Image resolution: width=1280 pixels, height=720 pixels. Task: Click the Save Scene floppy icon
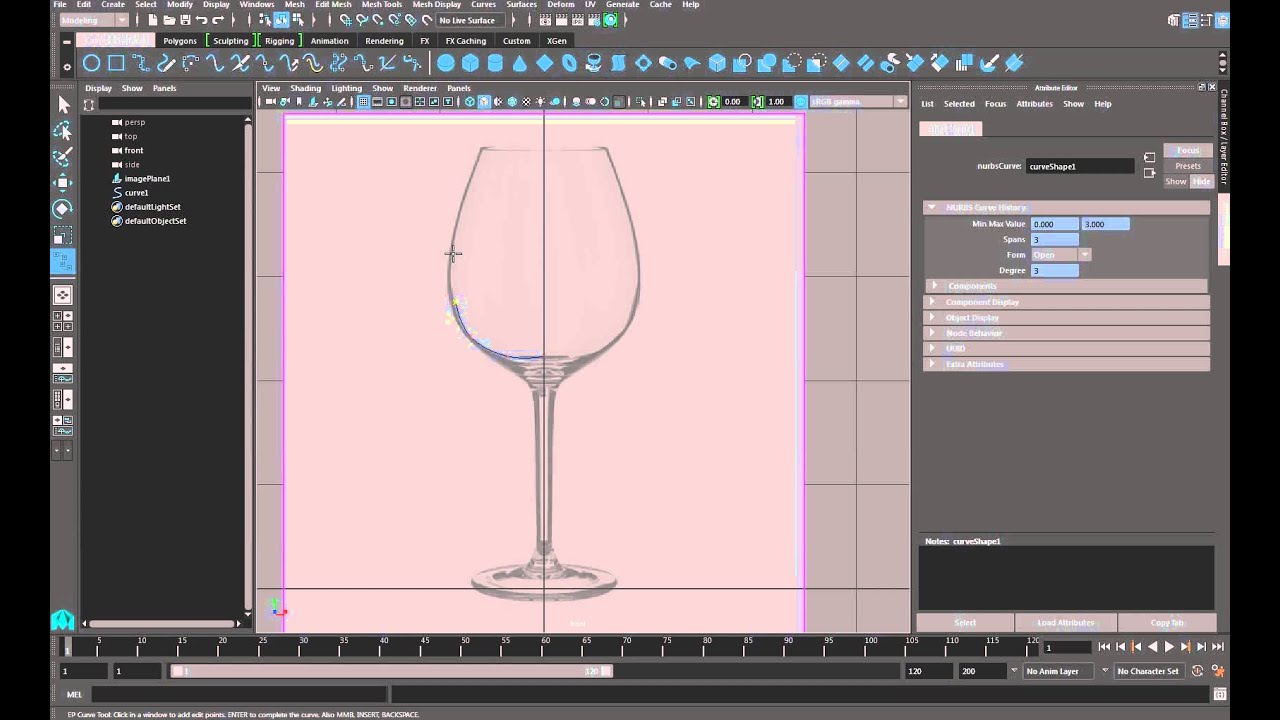point(185,20)
